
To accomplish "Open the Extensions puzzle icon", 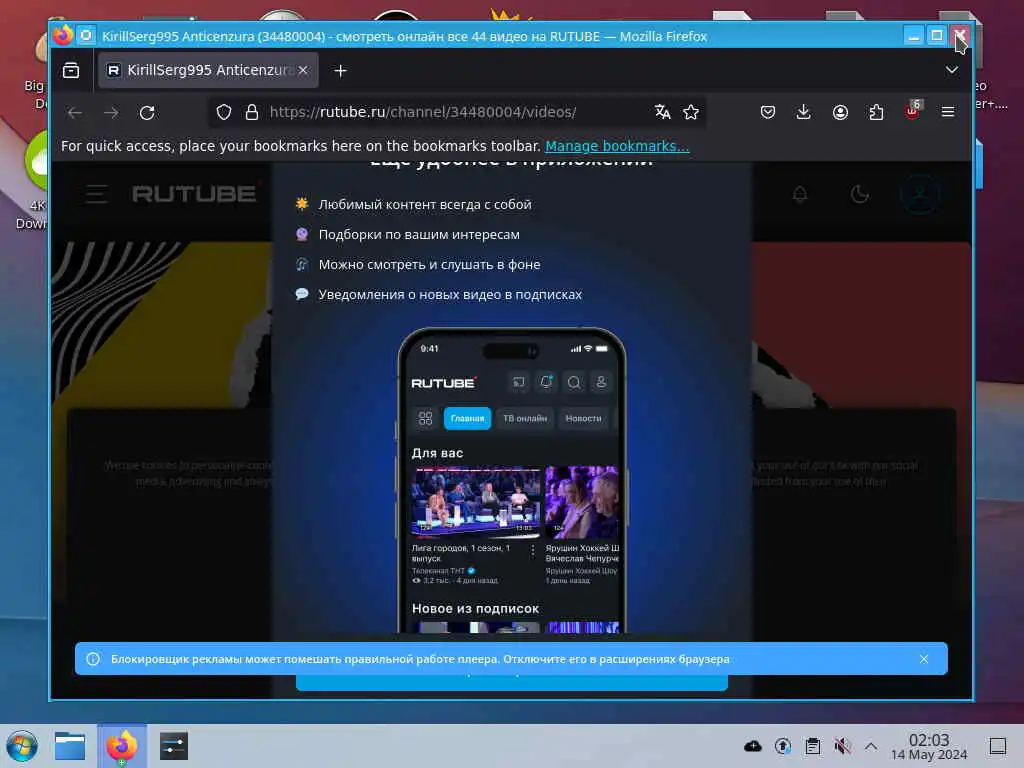I will [x=876, y=112].
